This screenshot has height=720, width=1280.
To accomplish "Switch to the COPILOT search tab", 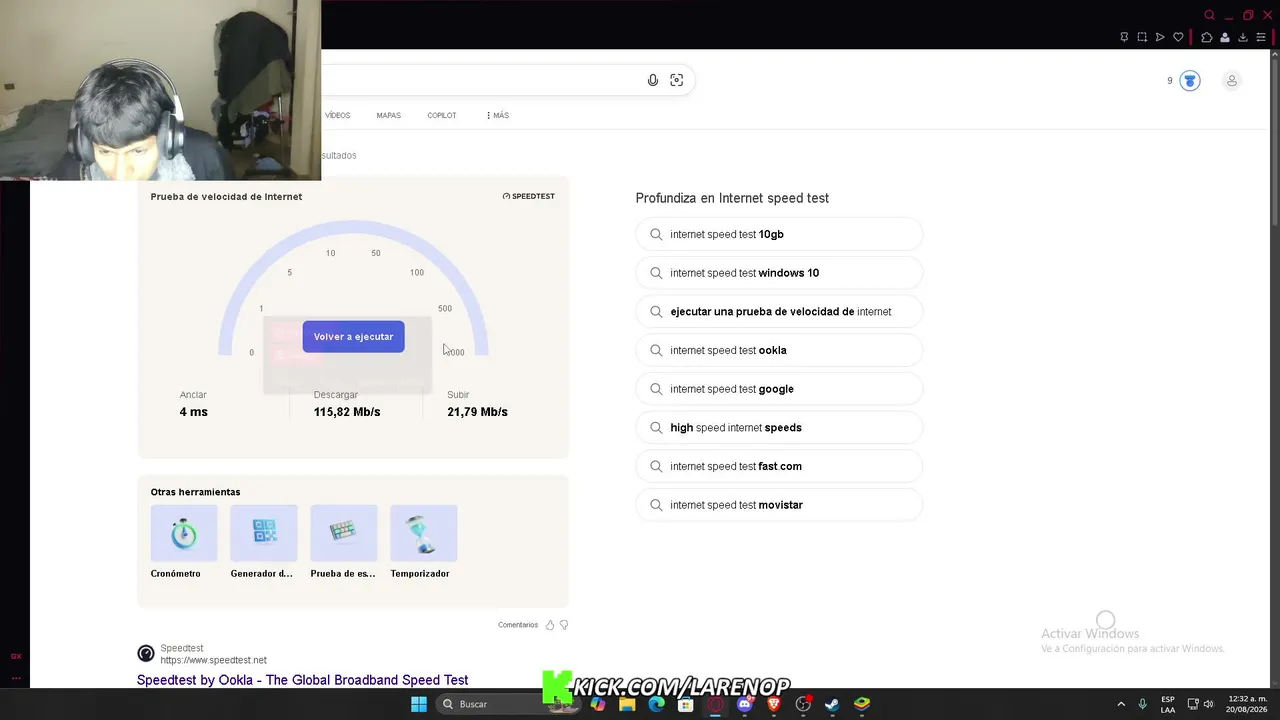I will 442,115.
